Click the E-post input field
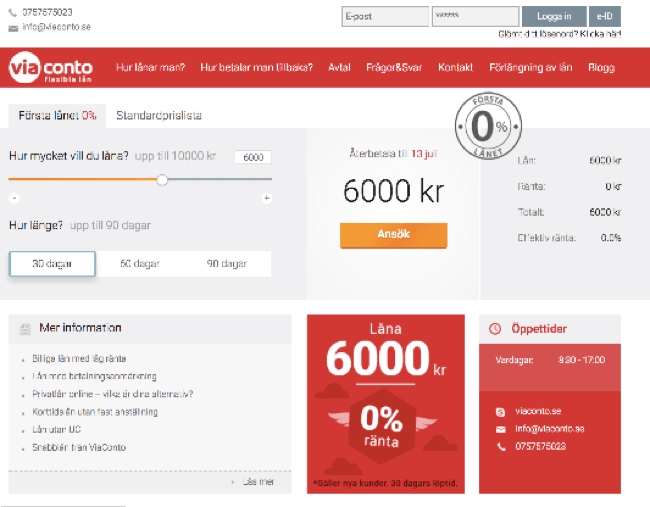This screenshot has width=650, height=507. [385, 17]
